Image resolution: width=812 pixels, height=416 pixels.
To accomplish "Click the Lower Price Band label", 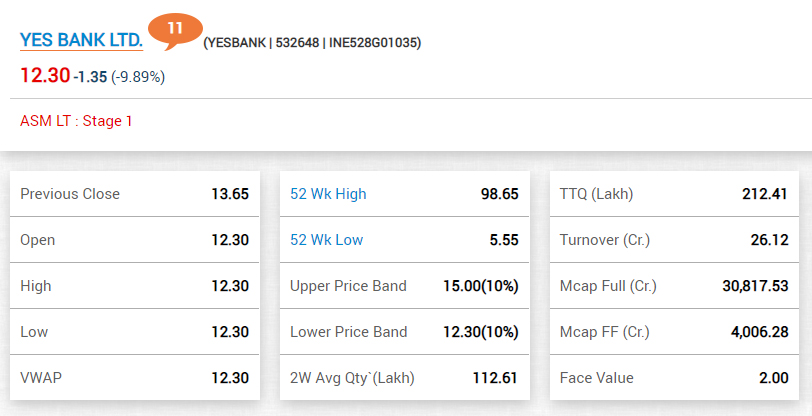I will pos(348,332).
